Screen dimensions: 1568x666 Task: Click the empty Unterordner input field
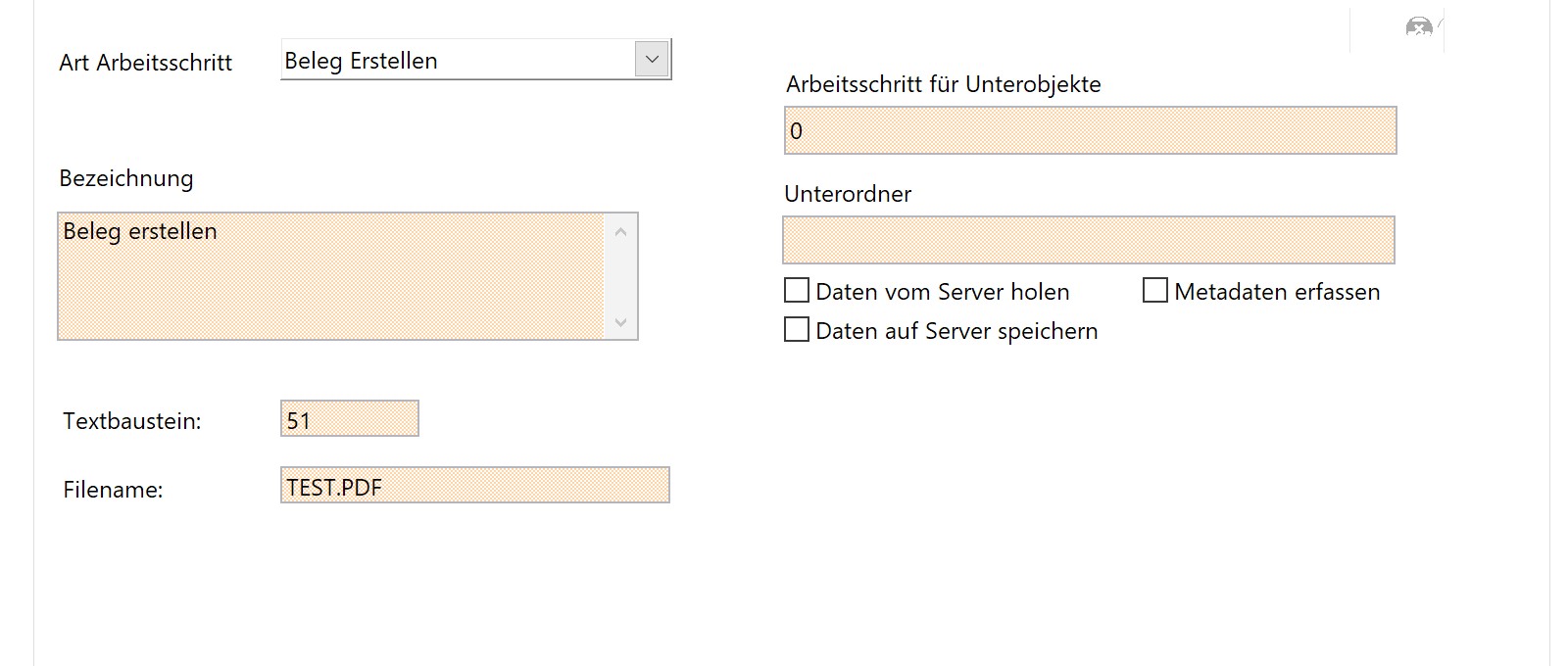(1088, 240)
